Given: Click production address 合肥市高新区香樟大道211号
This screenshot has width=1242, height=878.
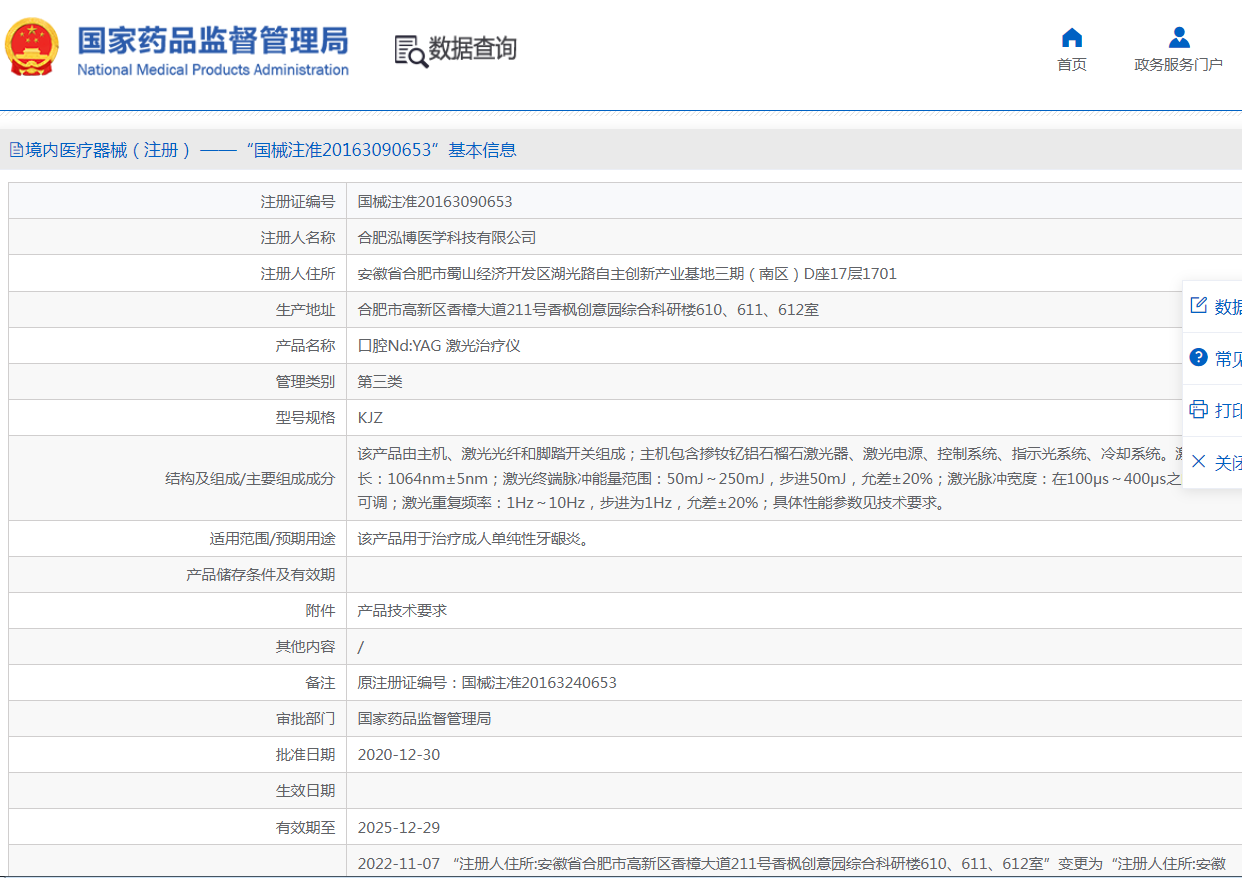Looking at the screenshot, I should (588, 309).
